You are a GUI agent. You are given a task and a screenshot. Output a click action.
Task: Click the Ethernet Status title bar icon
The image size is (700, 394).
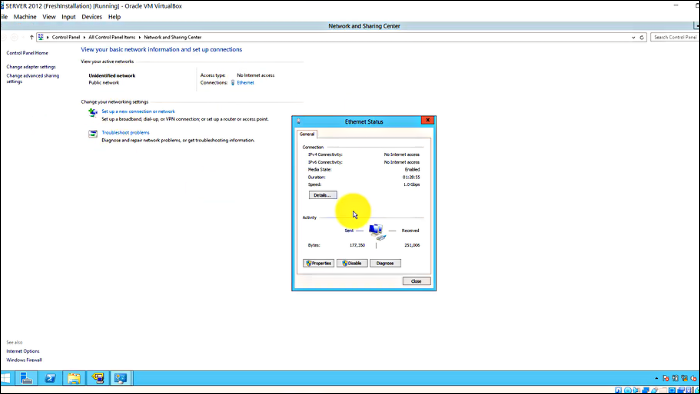click(x=298, y=121)
